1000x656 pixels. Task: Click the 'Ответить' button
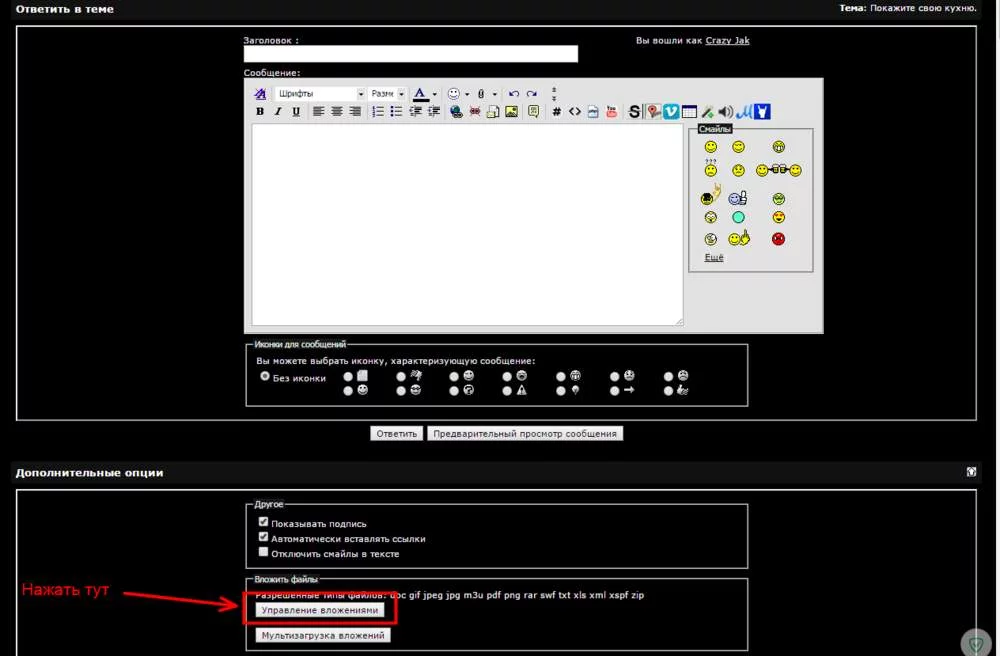(x=396, y=434)
